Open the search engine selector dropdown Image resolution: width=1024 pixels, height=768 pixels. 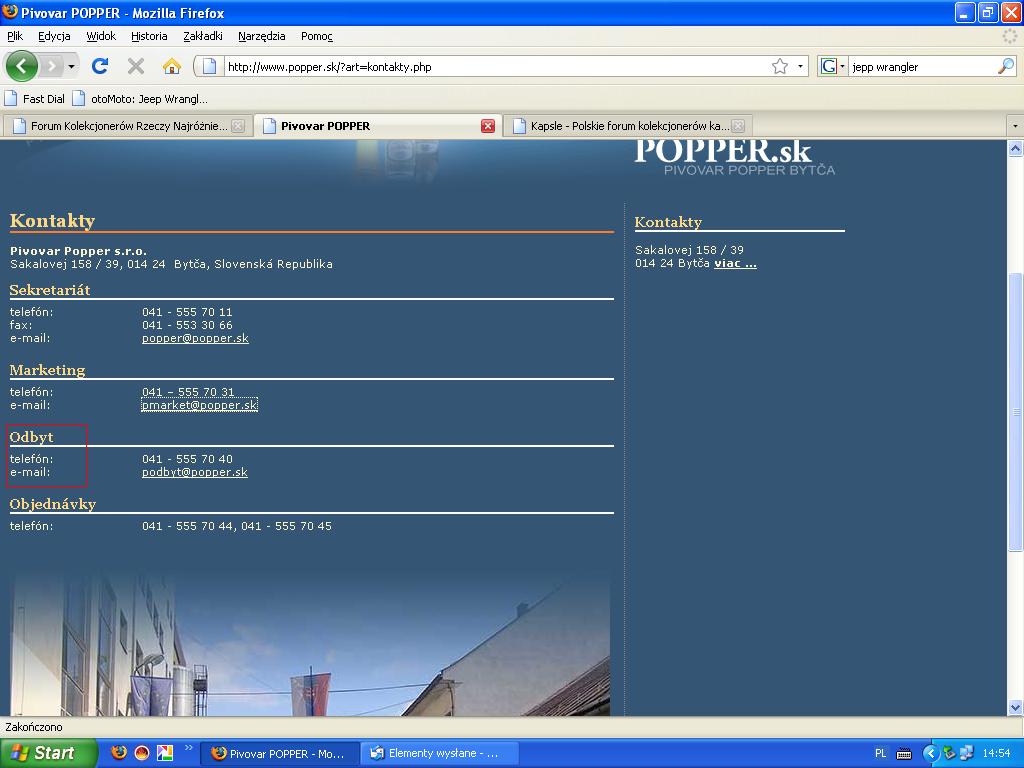833,67
